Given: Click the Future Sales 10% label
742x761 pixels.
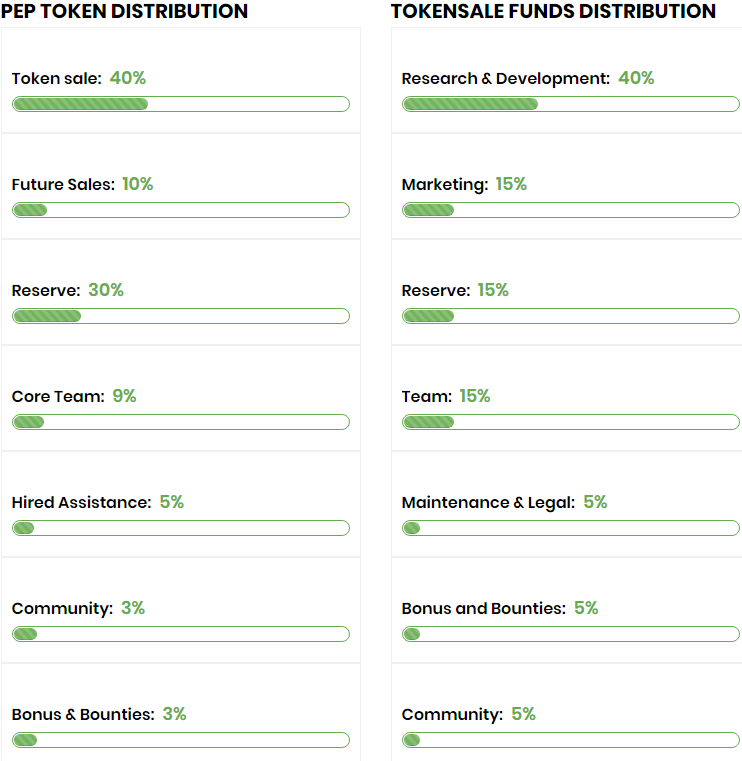Looking at the screenshot, I should [82, 184].
